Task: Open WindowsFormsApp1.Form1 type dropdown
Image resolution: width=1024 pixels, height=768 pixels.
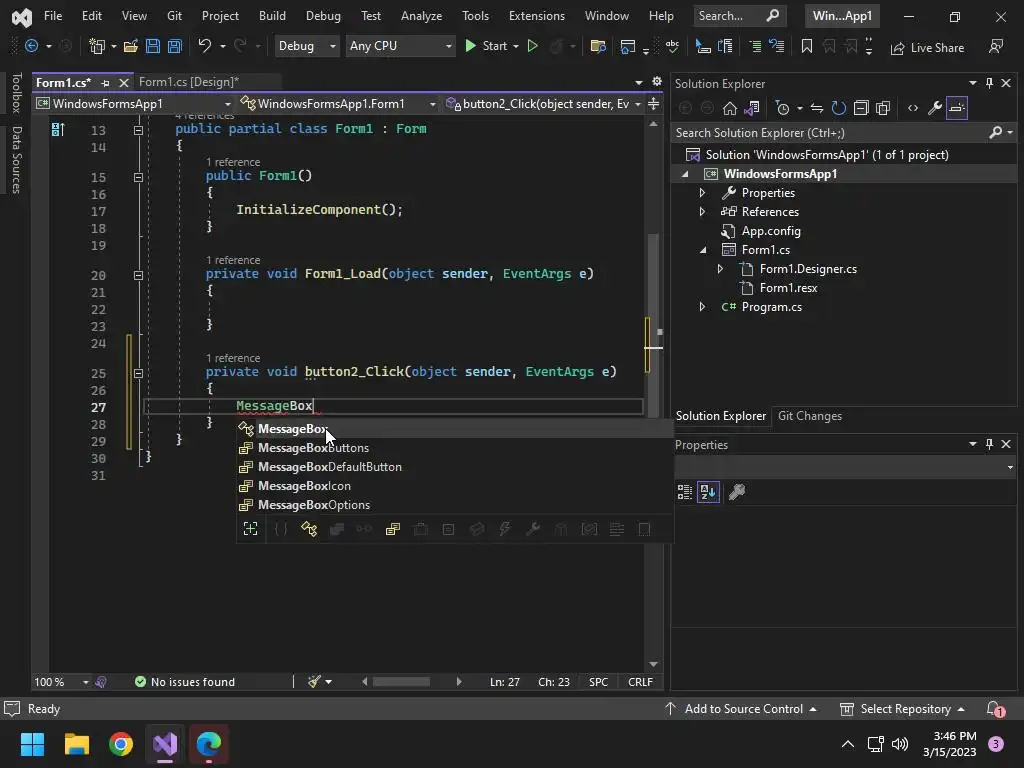Action: (338, 104)
